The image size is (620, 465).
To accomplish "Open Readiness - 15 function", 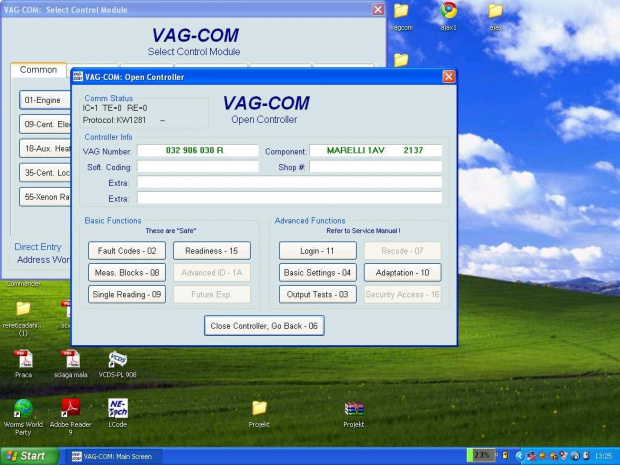I will tap(212, 251).
